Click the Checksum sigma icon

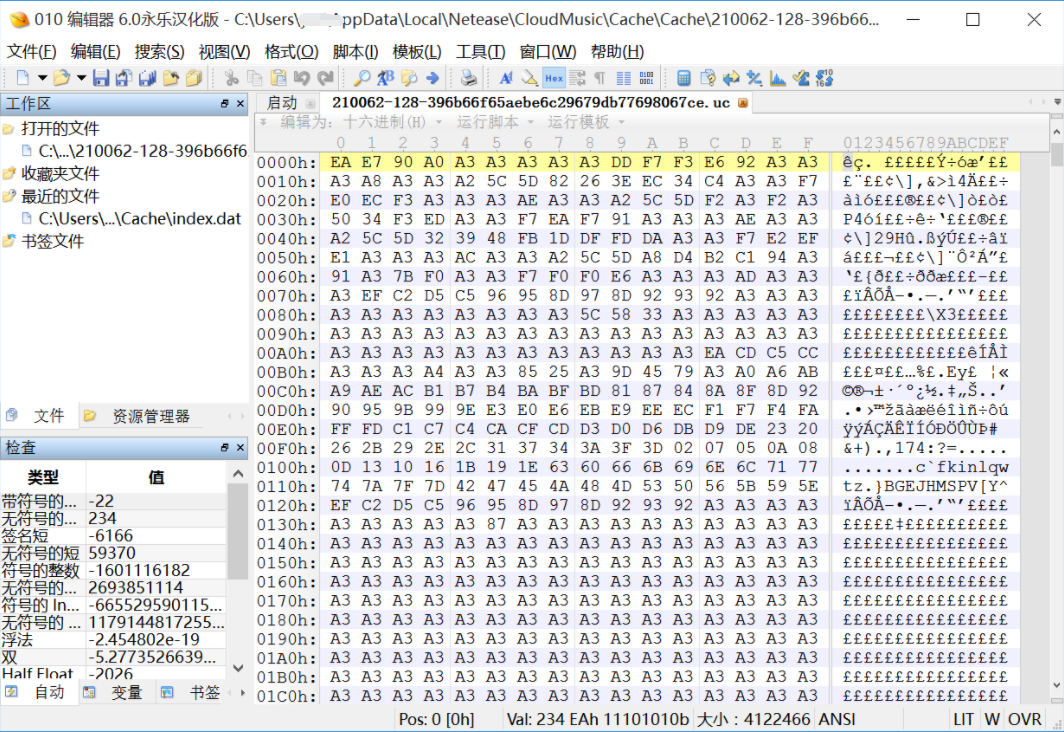click(x=801, y=78)
